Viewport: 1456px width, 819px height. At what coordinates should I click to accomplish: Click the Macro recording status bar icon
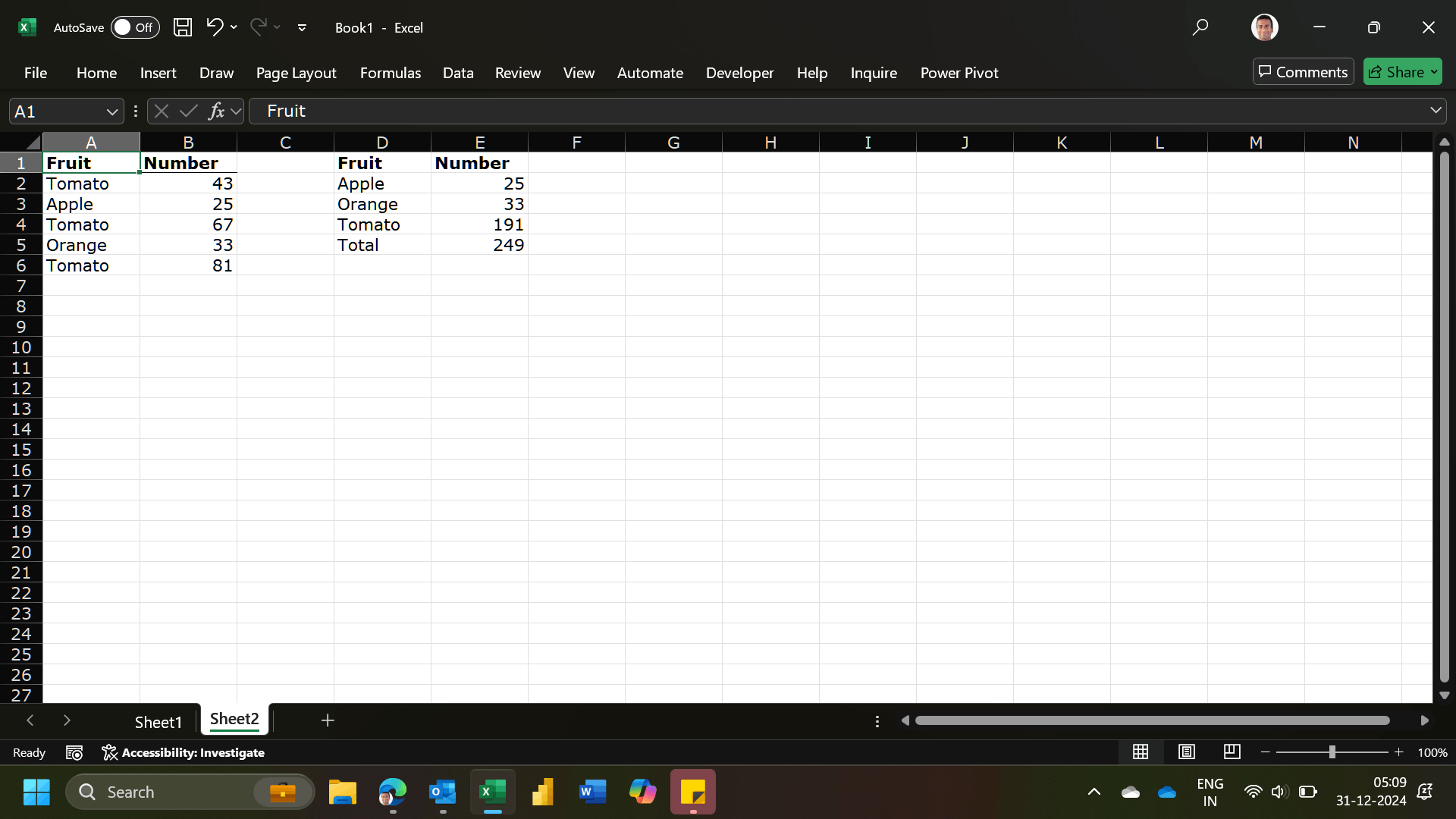tap(74, 752)
